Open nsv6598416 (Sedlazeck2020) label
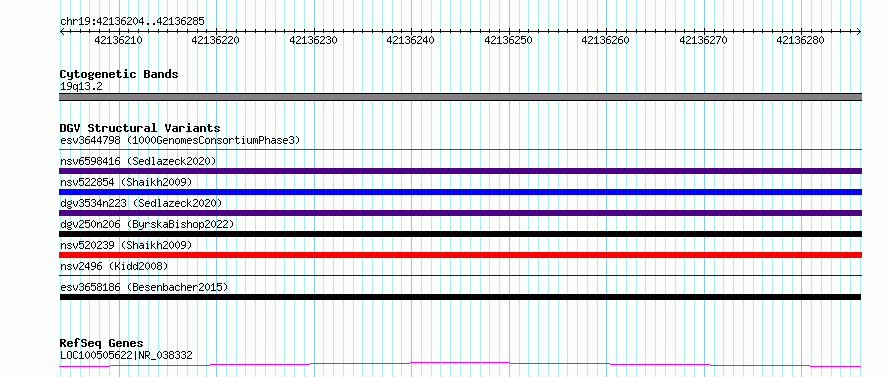Viewport: 890px width, 377px height. coord(138,161)
